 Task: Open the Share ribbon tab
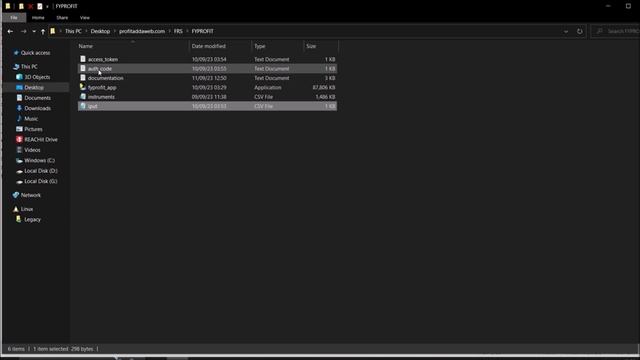point(62,18)
